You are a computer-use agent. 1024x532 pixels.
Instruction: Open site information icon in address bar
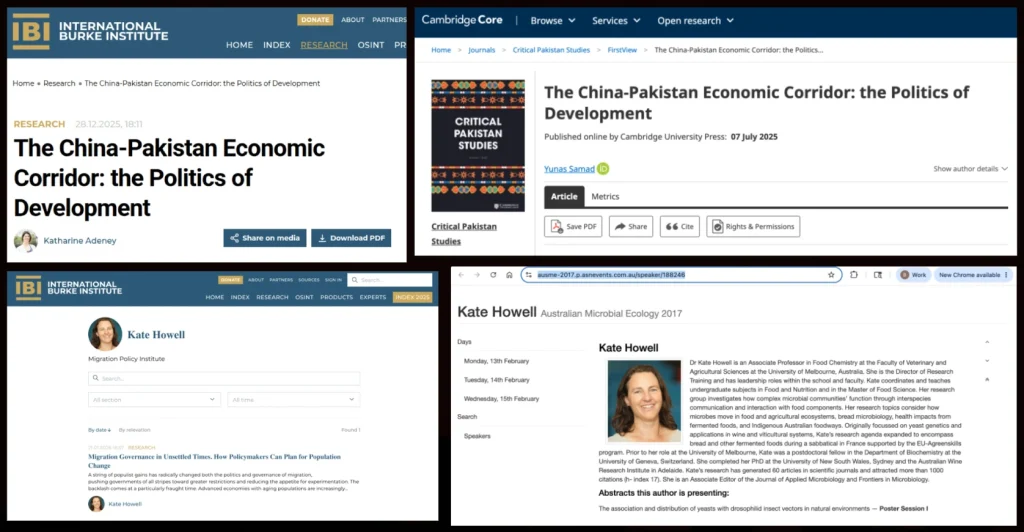pos(528,275)
